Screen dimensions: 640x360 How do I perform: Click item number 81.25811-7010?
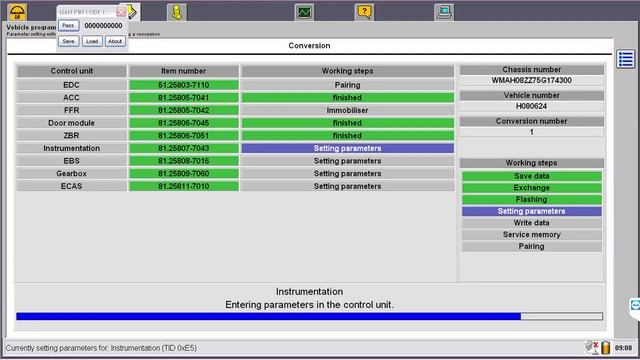point(184,186)
